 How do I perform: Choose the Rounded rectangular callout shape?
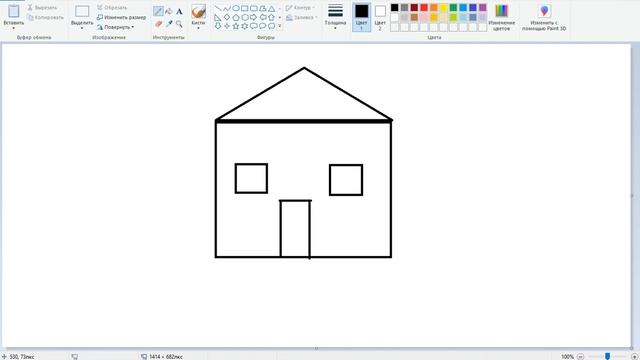click(254, 26)
